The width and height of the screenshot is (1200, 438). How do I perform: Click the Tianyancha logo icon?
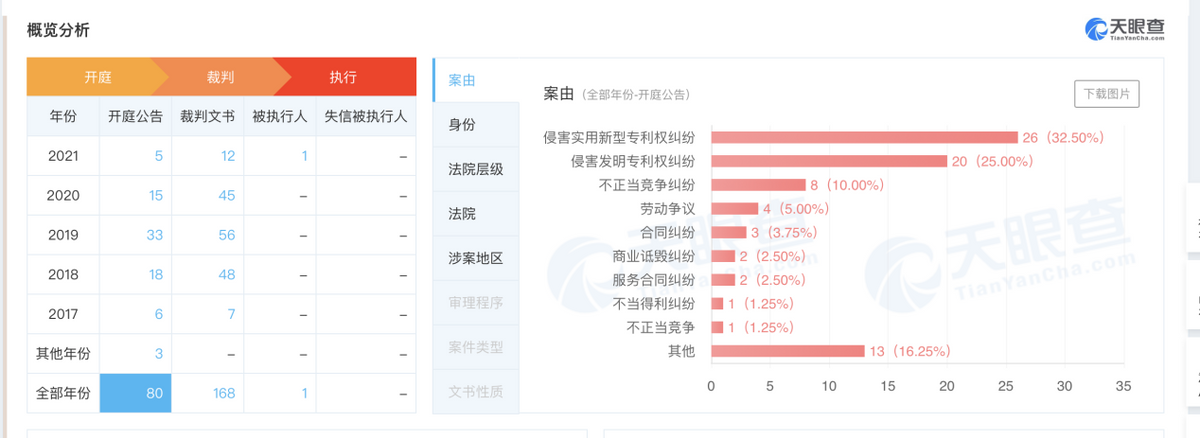point(1096,29)
